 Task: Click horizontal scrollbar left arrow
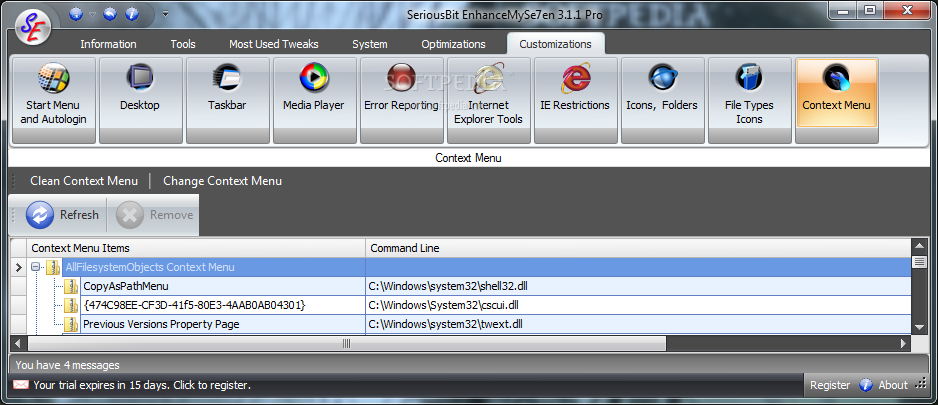(x=18, y=343)
